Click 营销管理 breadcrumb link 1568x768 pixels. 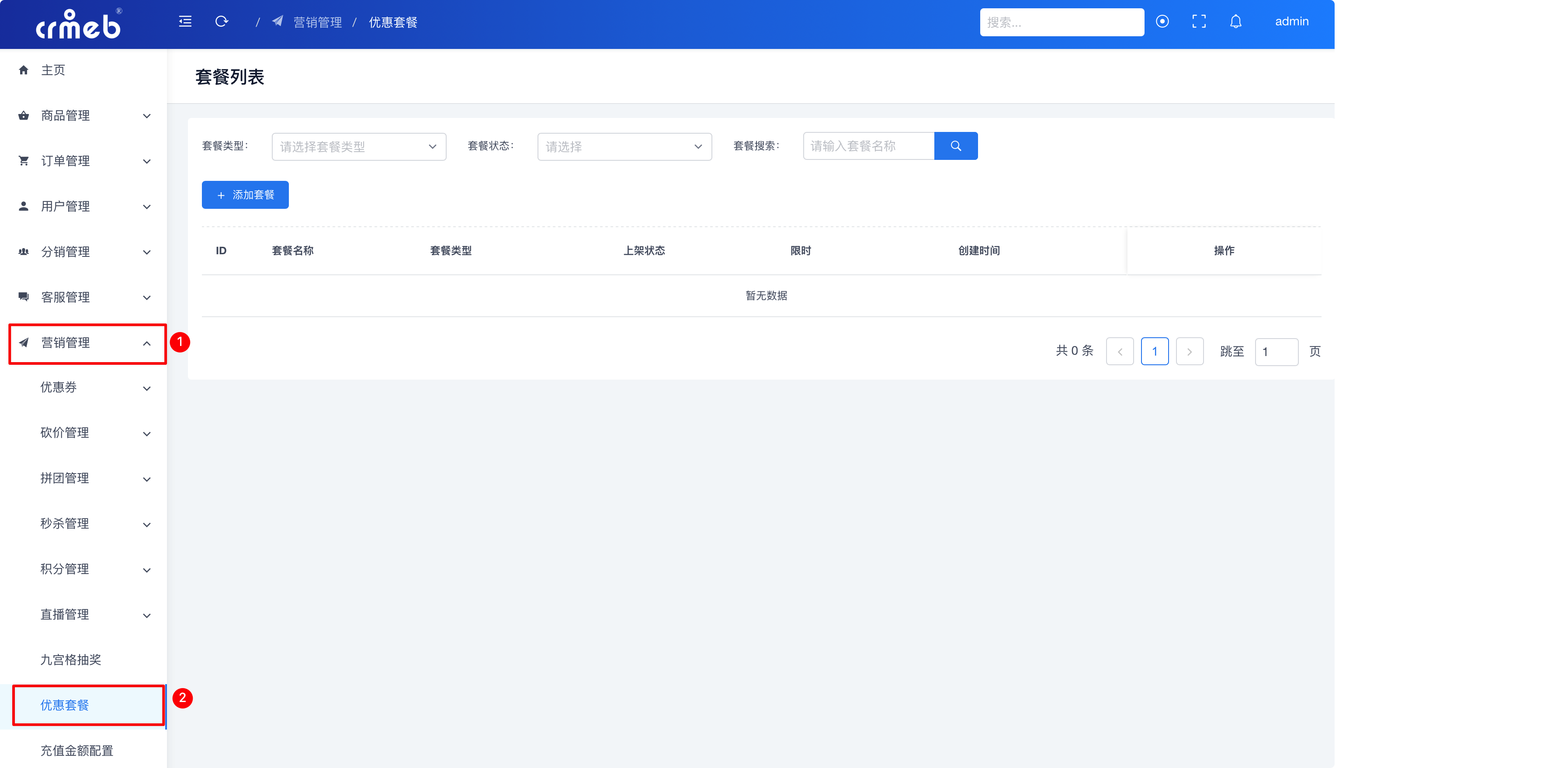318,22
